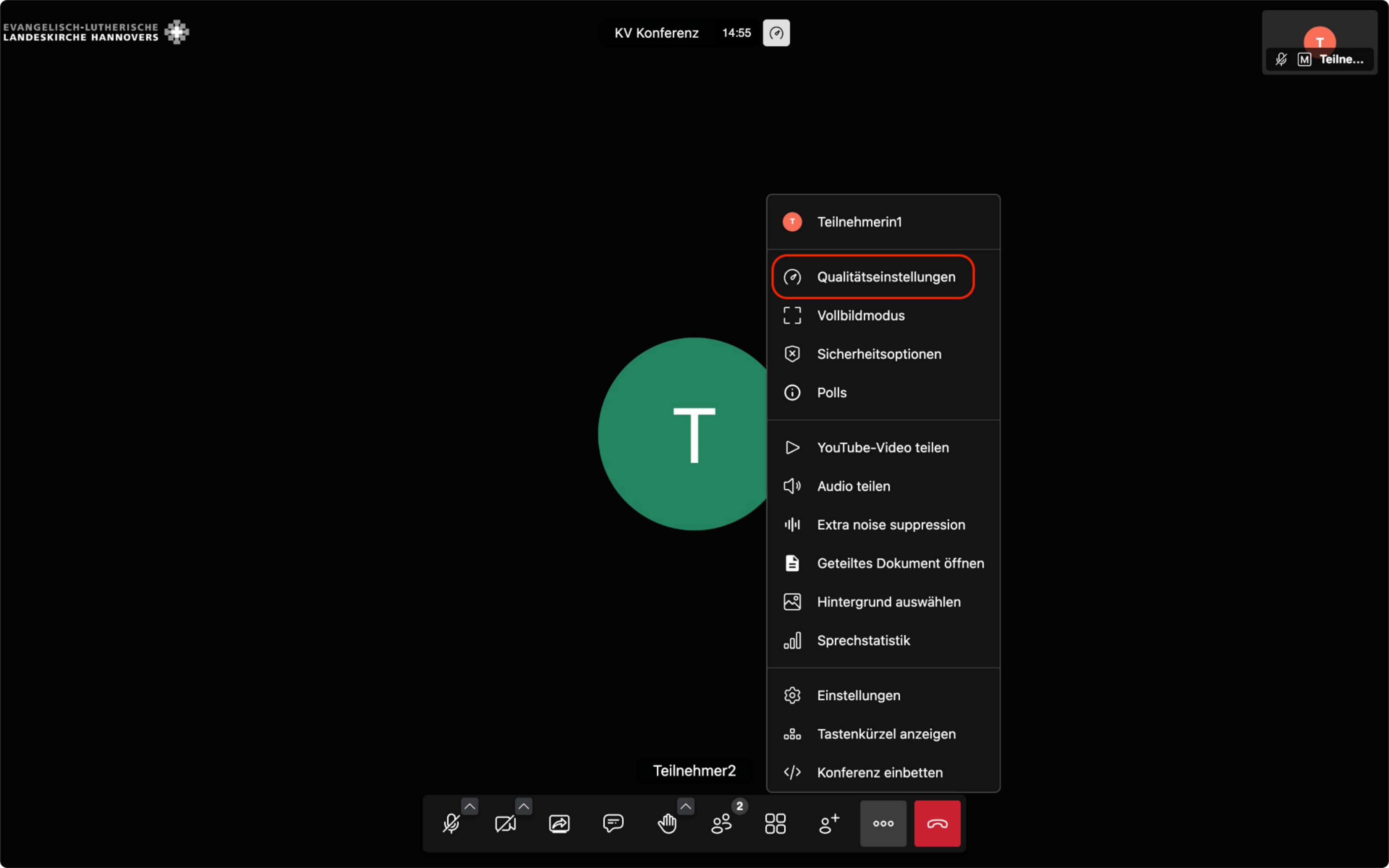Click the 14:55 conference timer
The width and height of the screenshot is (1389, 868).
pos(736,33)
